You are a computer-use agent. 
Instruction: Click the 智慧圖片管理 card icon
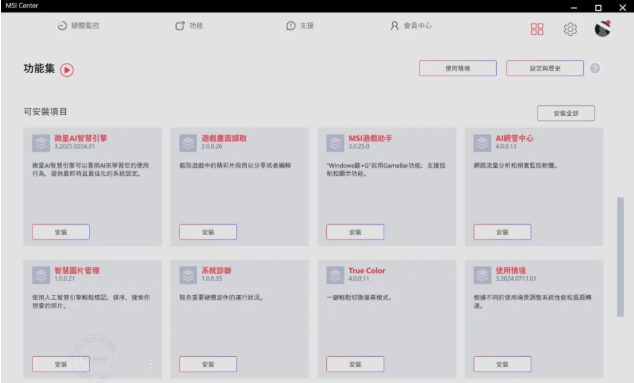(x=41, y=275)
